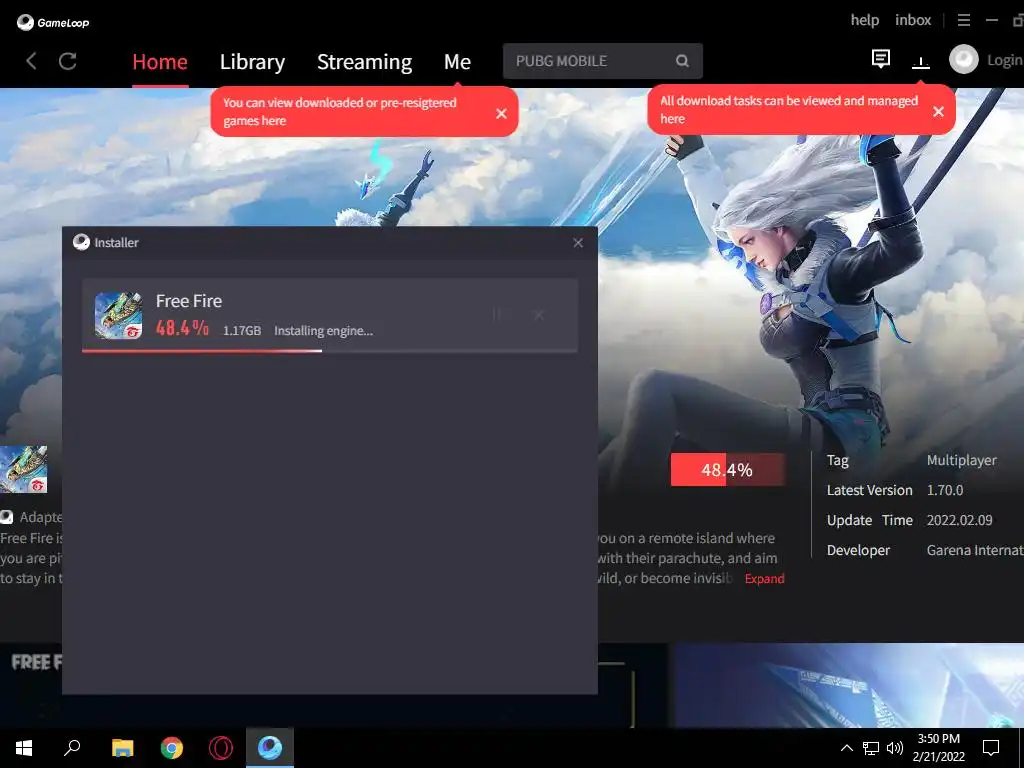The image size is (1024, 768).
Task: Go to the Me tab
Action: (x=457, y=61)
